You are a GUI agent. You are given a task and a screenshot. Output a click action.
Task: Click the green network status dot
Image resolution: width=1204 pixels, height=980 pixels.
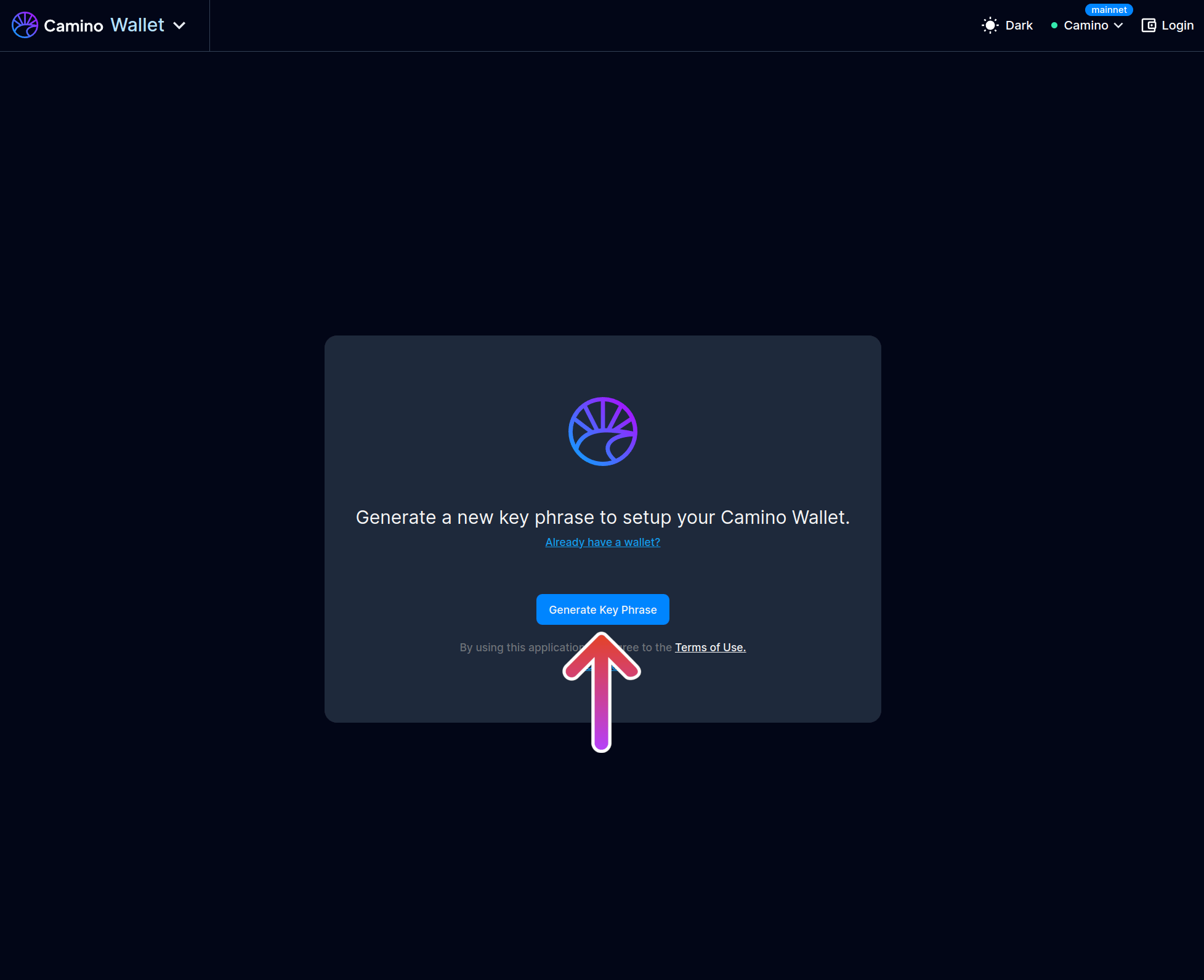pyautogui.click(x=1054, y=26)
